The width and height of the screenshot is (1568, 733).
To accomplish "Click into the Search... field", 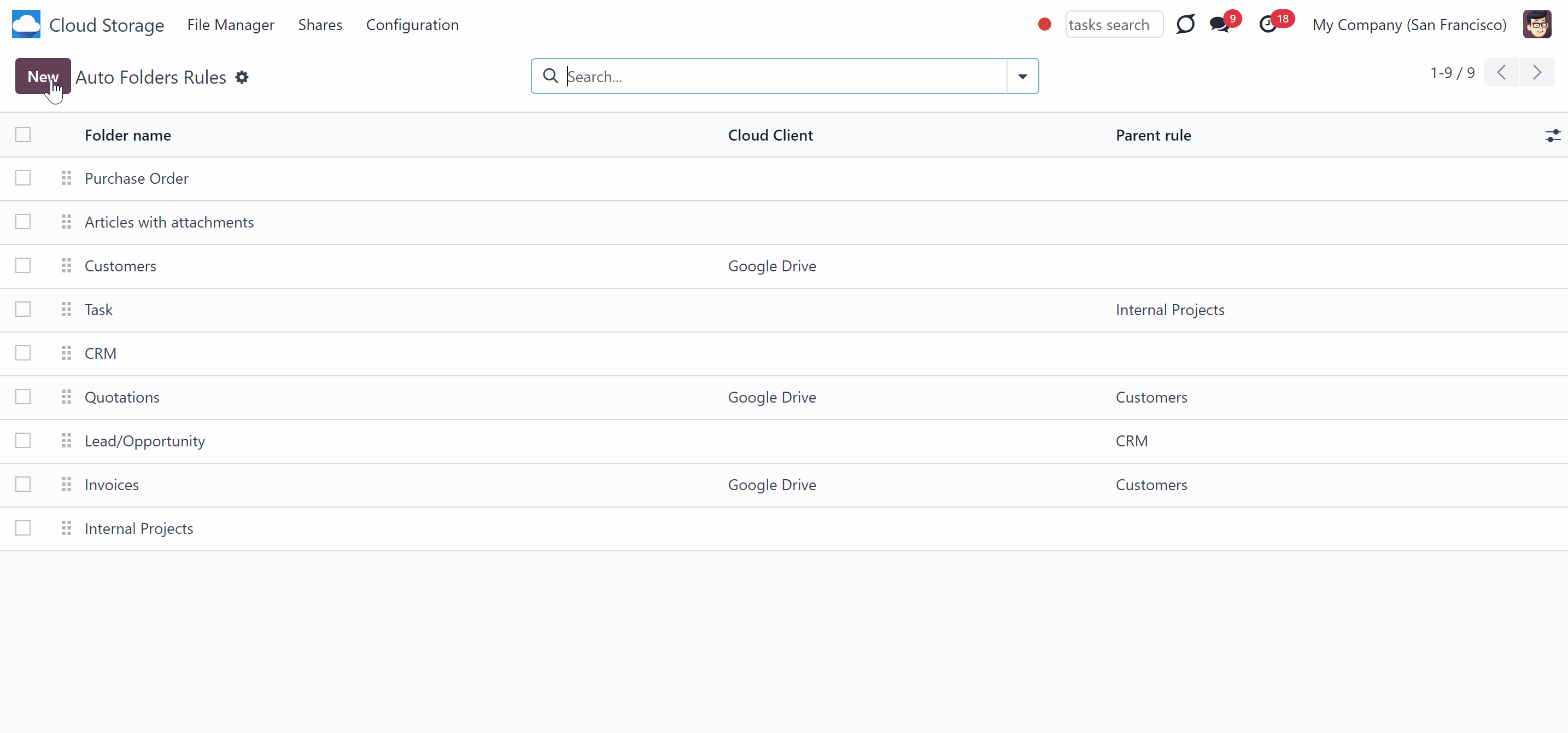I will pos(785,76).
